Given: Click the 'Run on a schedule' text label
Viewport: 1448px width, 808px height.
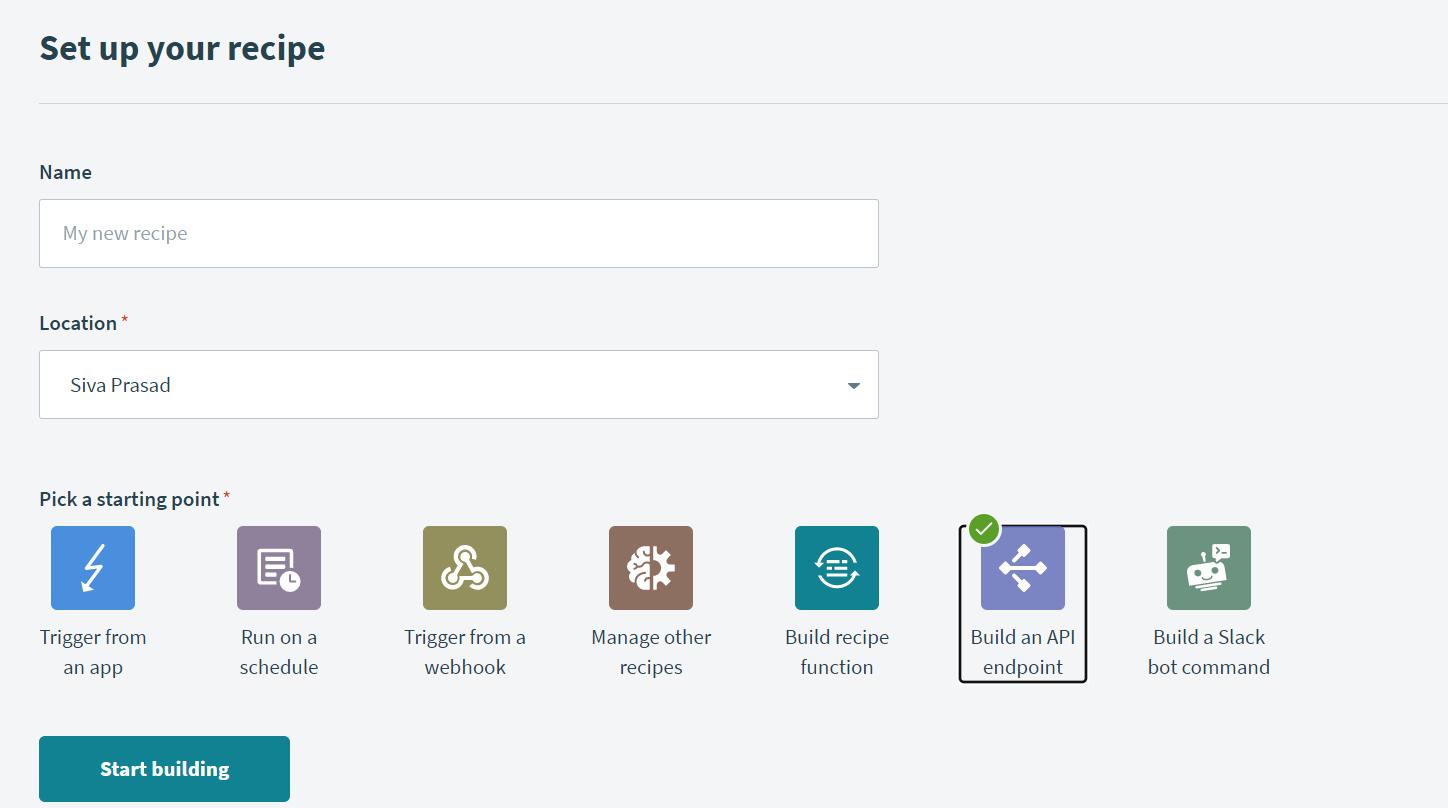Looking at the screenshot, I should pos(279,652).
